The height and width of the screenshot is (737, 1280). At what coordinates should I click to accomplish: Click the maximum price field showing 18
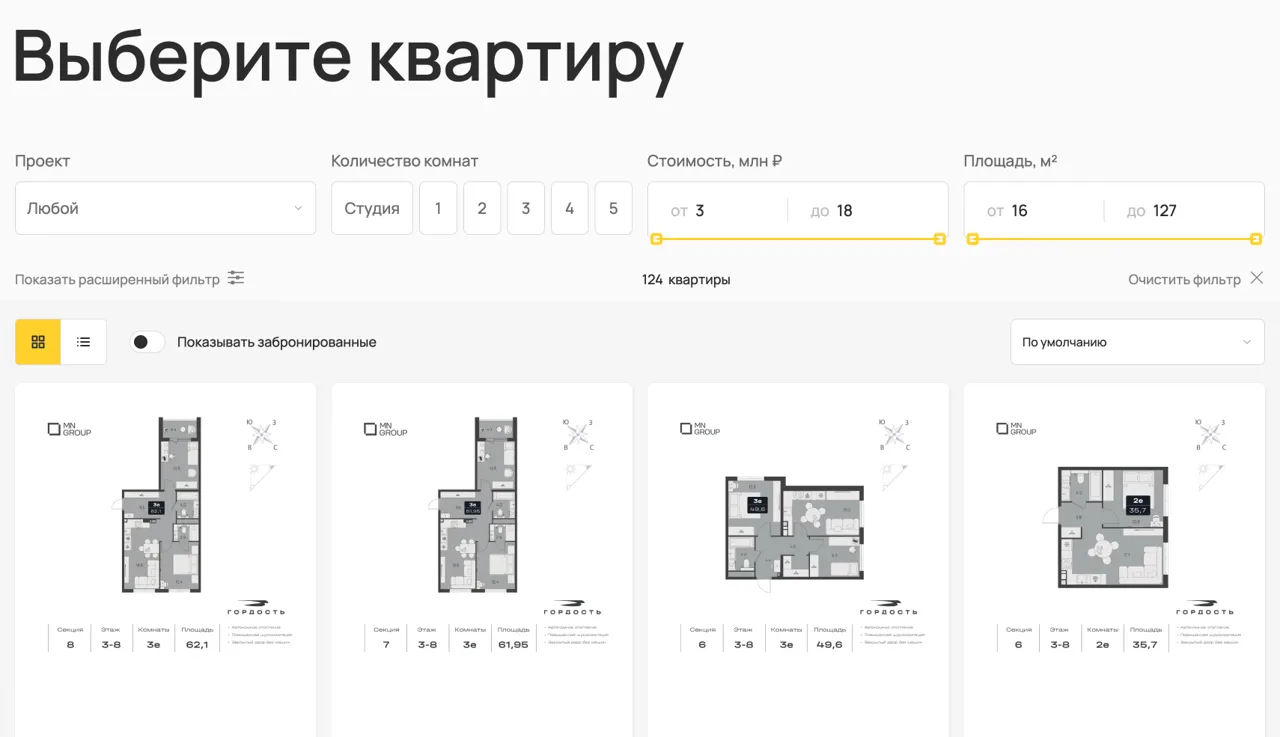click(867, 210)
